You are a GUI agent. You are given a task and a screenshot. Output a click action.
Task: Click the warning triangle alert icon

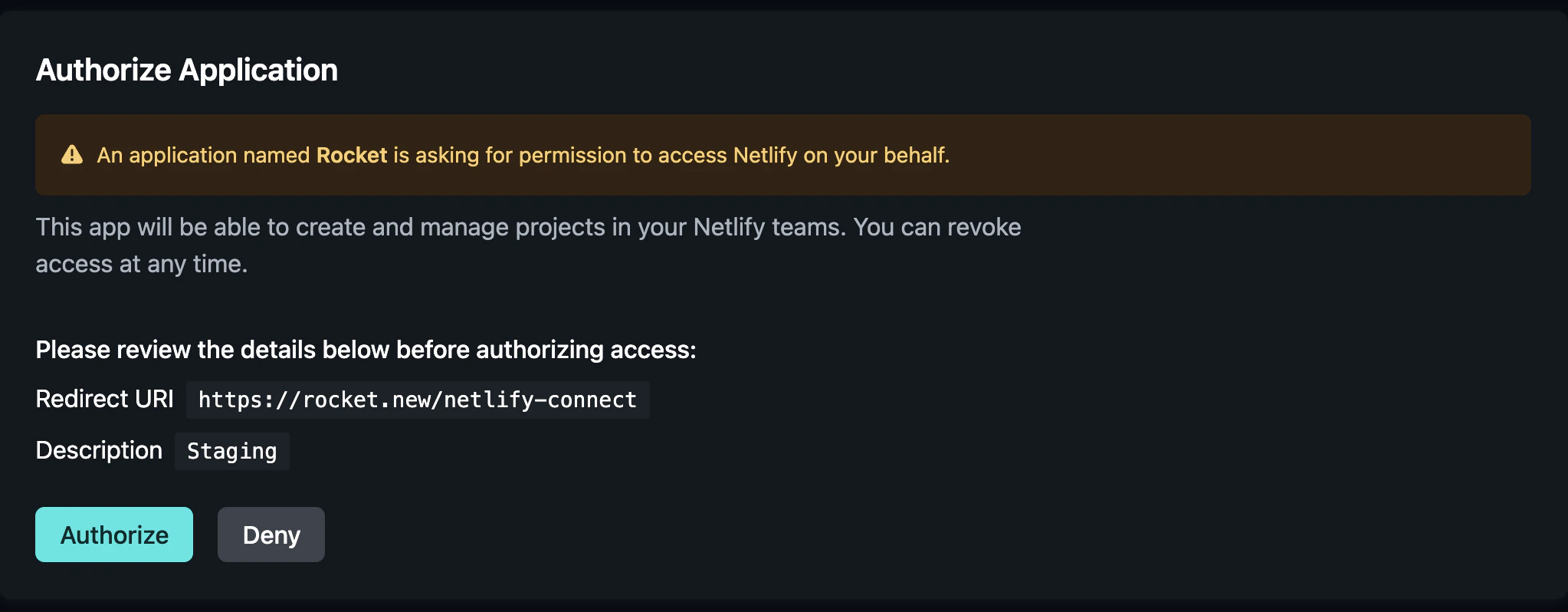(x=71, y=154)
